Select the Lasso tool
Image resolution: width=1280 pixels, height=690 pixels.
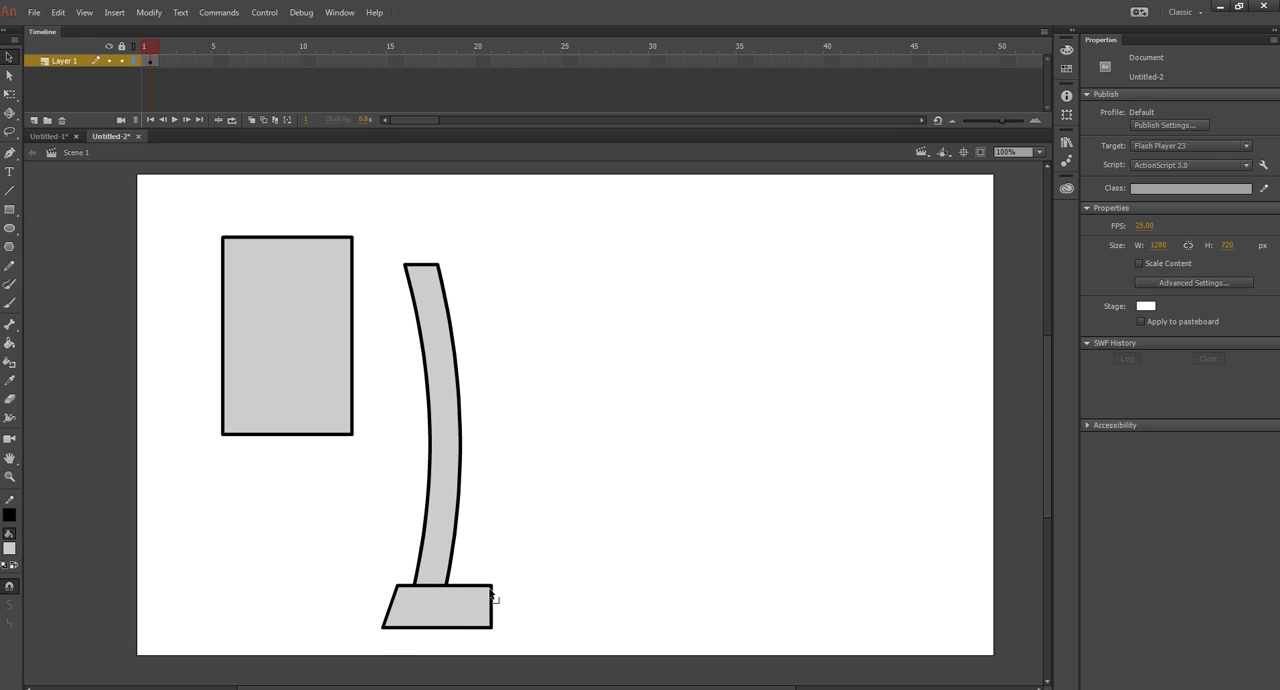pos(9,132)
